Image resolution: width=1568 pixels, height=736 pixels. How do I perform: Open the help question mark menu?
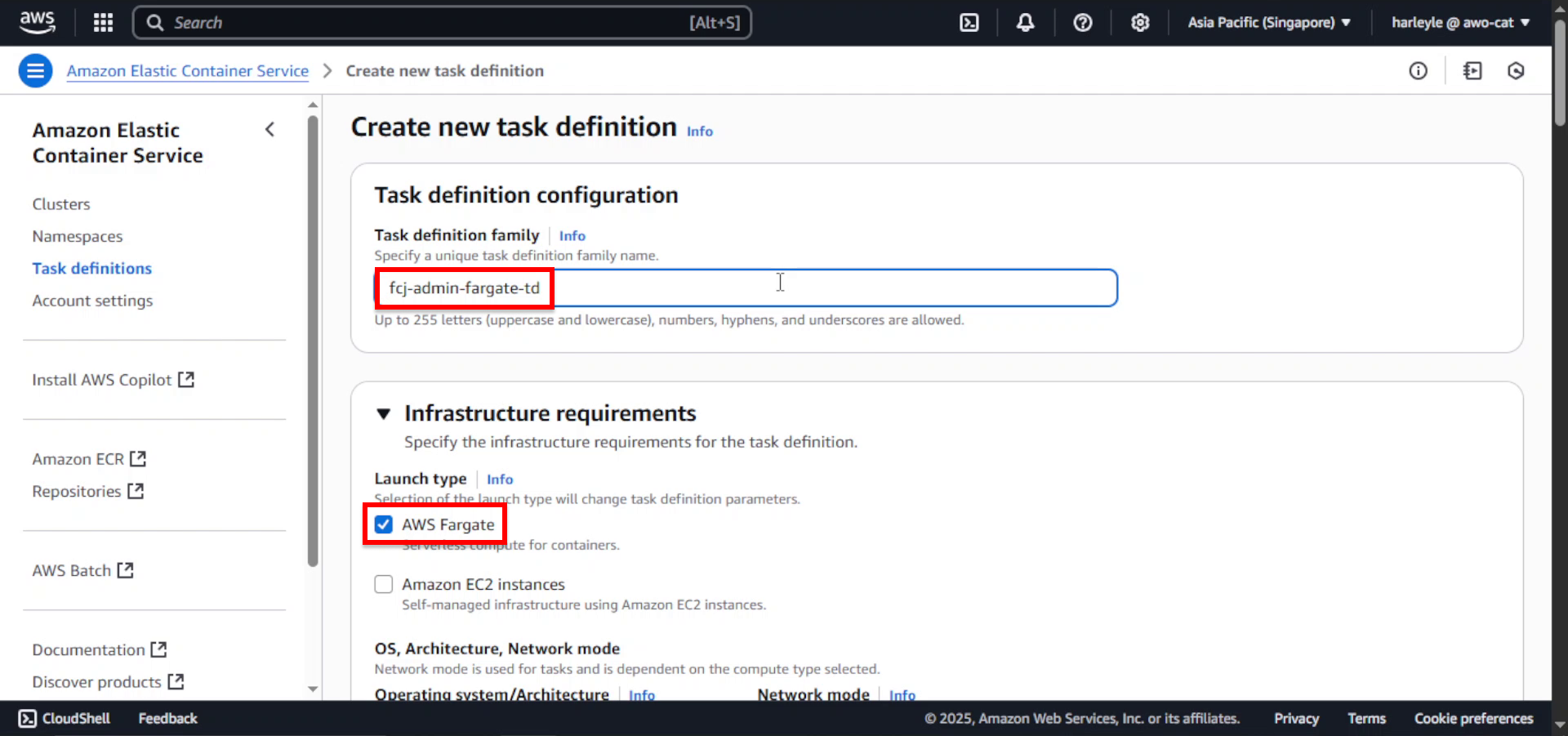click(1082, 22)
